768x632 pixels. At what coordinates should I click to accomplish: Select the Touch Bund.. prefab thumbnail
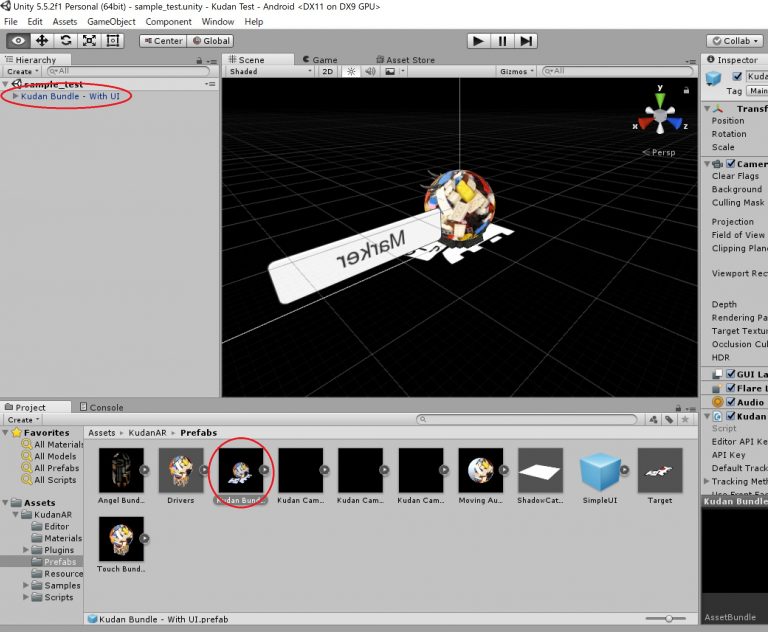point(121,538)
